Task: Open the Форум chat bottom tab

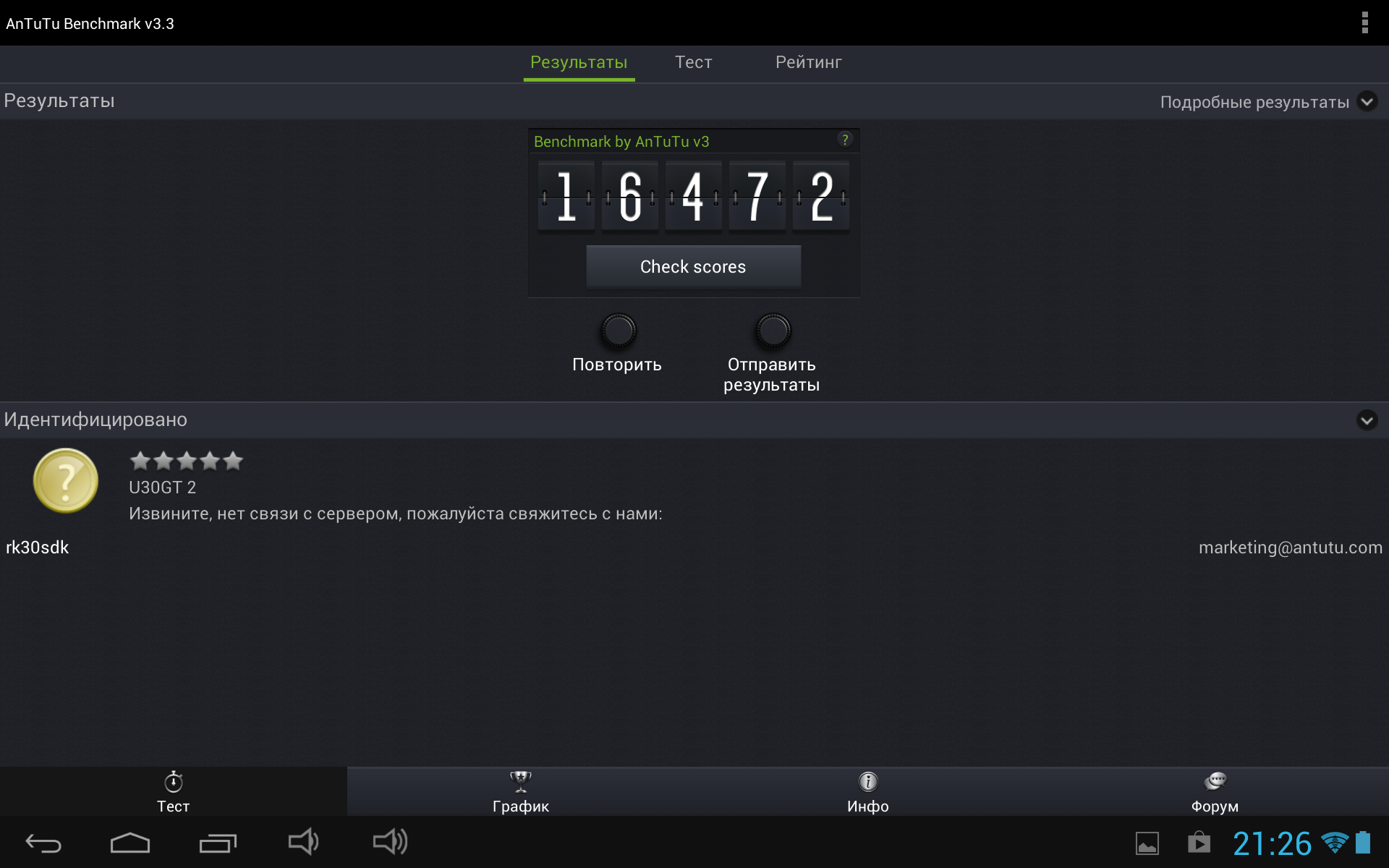Action: pos(1215,792)
